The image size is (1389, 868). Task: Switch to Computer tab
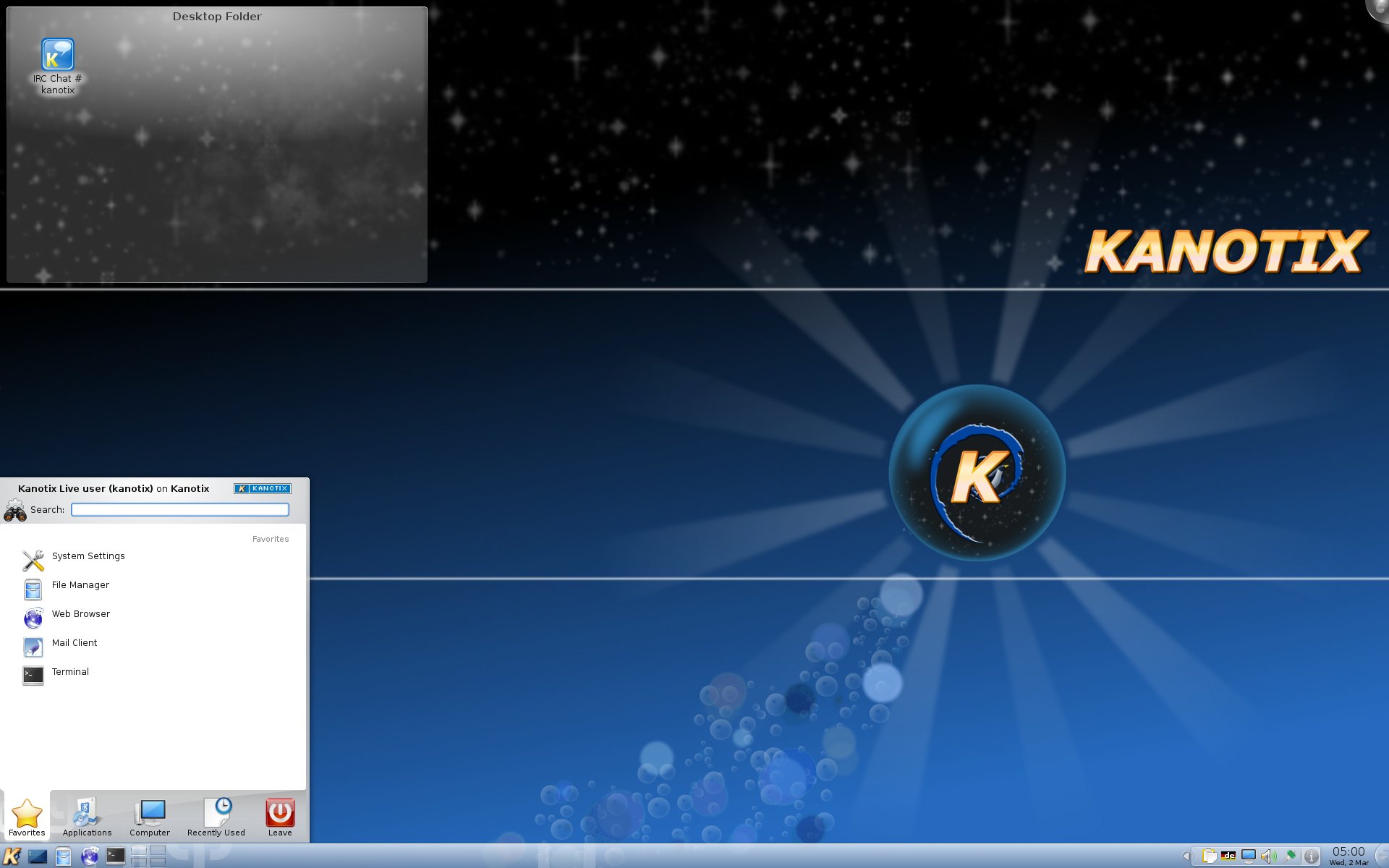tap(150, 817)
